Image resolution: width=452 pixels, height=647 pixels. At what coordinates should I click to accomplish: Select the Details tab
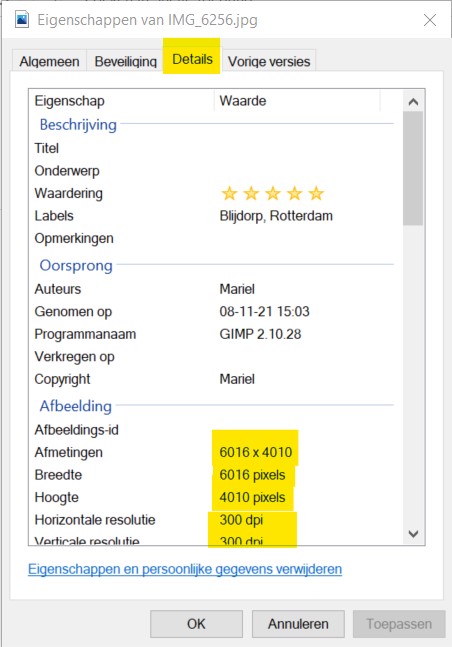(x=192, y=59)
